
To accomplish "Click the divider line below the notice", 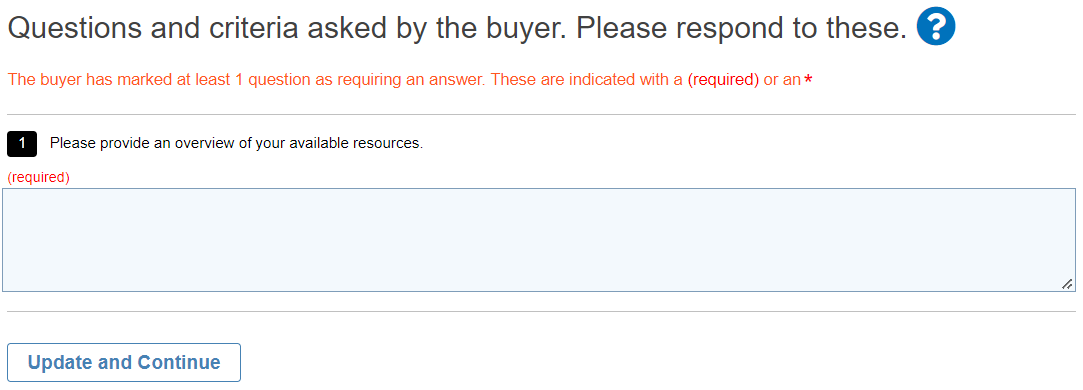I will (542, 115).
